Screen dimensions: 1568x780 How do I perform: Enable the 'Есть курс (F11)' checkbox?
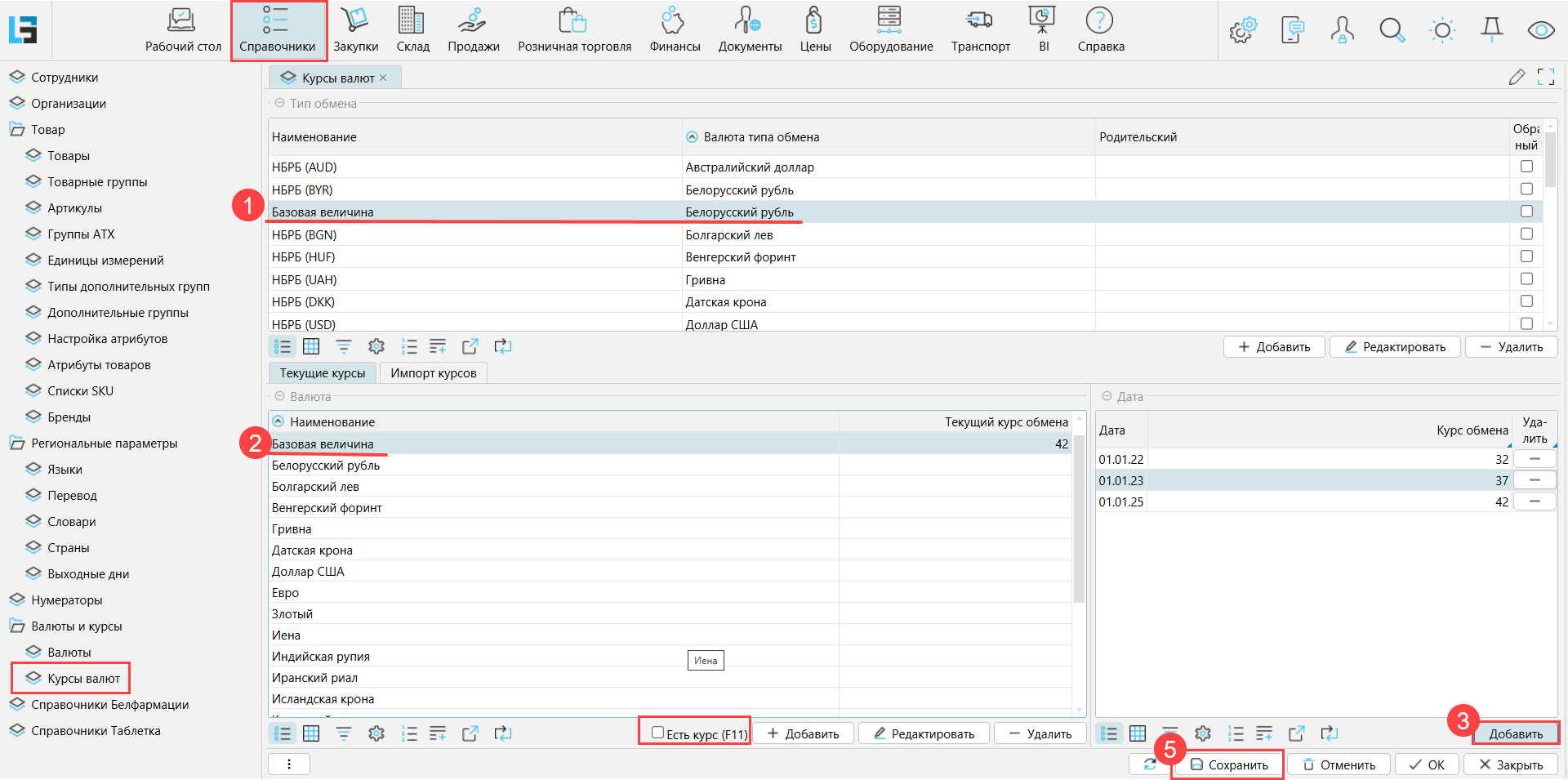[657, 733]
